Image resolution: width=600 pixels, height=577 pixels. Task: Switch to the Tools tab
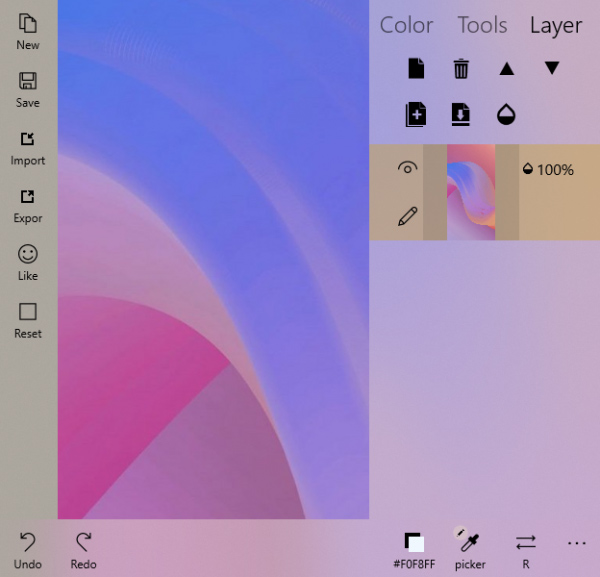[482, 25]
